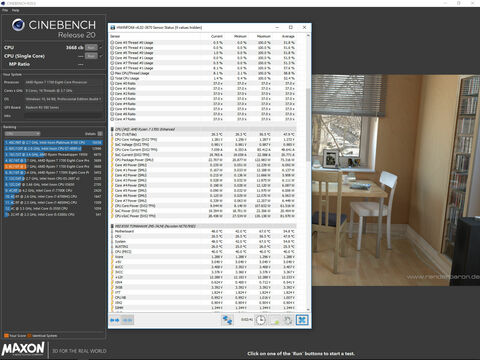Select the Motherboard temperature row
This screenshot has height=360, width=480.
click(x=203, y=231)
